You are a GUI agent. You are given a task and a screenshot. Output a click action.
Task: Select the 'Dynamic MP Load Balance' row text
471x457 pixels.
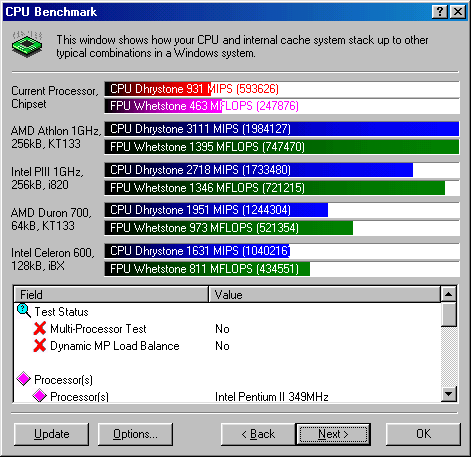tap(115, 346)
